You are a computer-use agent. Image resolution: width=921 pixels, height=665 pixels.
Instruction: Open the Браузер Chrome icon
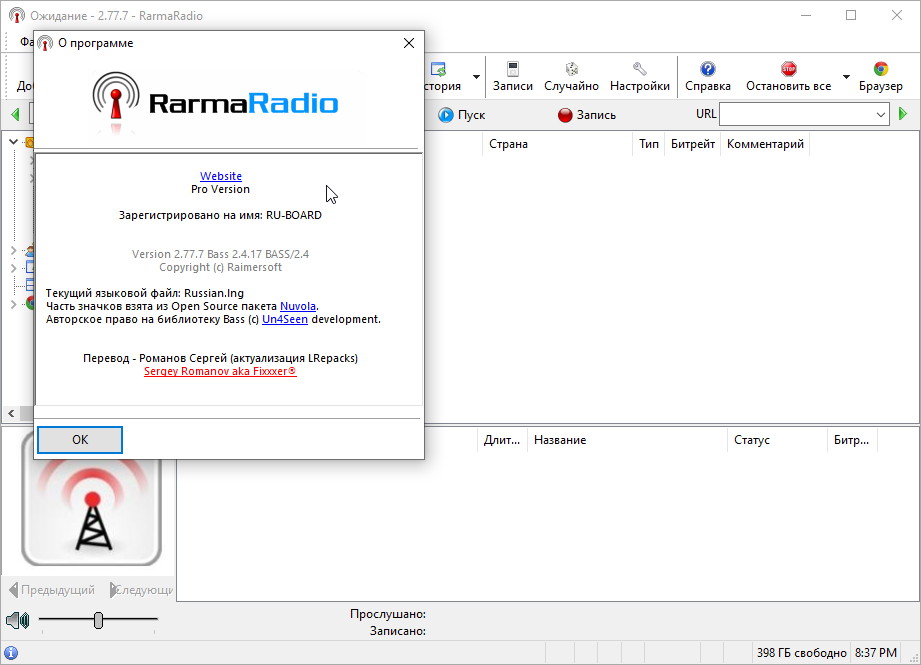point(880,69)
